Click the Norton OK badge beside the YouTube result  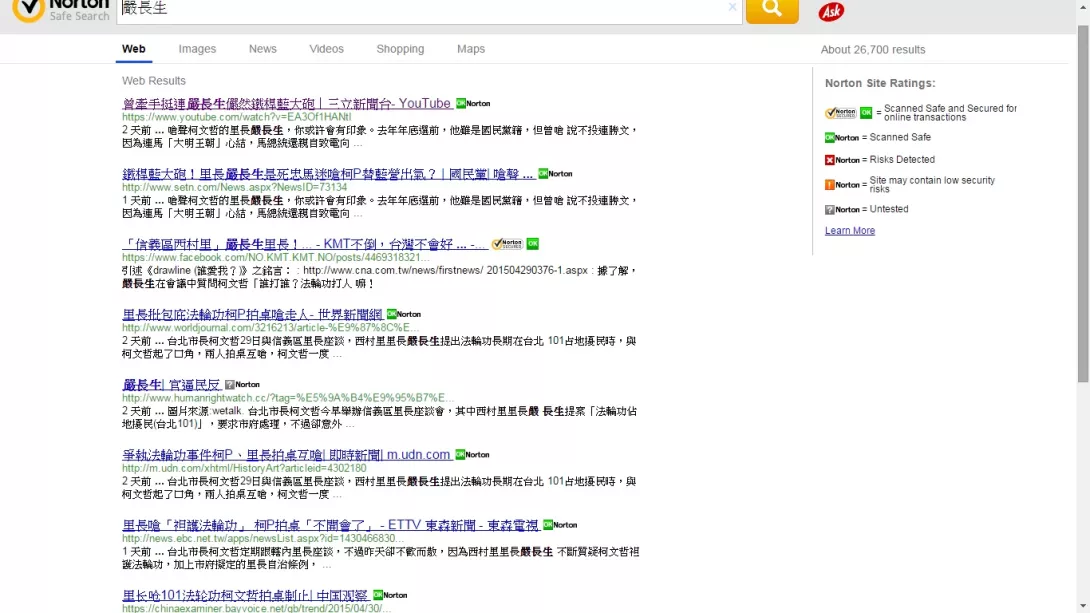coord(473,104)
